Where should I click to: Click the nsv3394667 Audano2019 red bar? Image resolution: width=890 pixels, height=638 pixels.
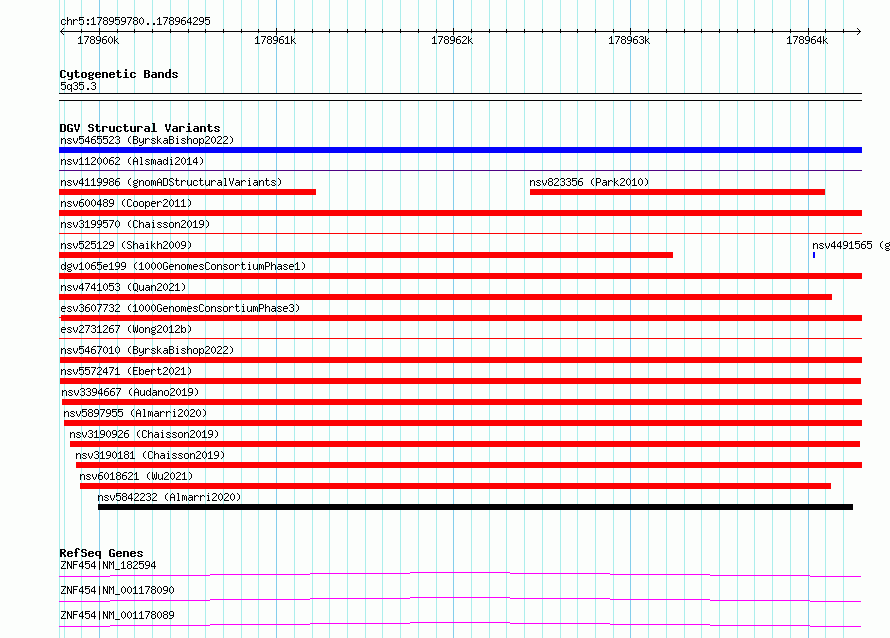(462, 402)
